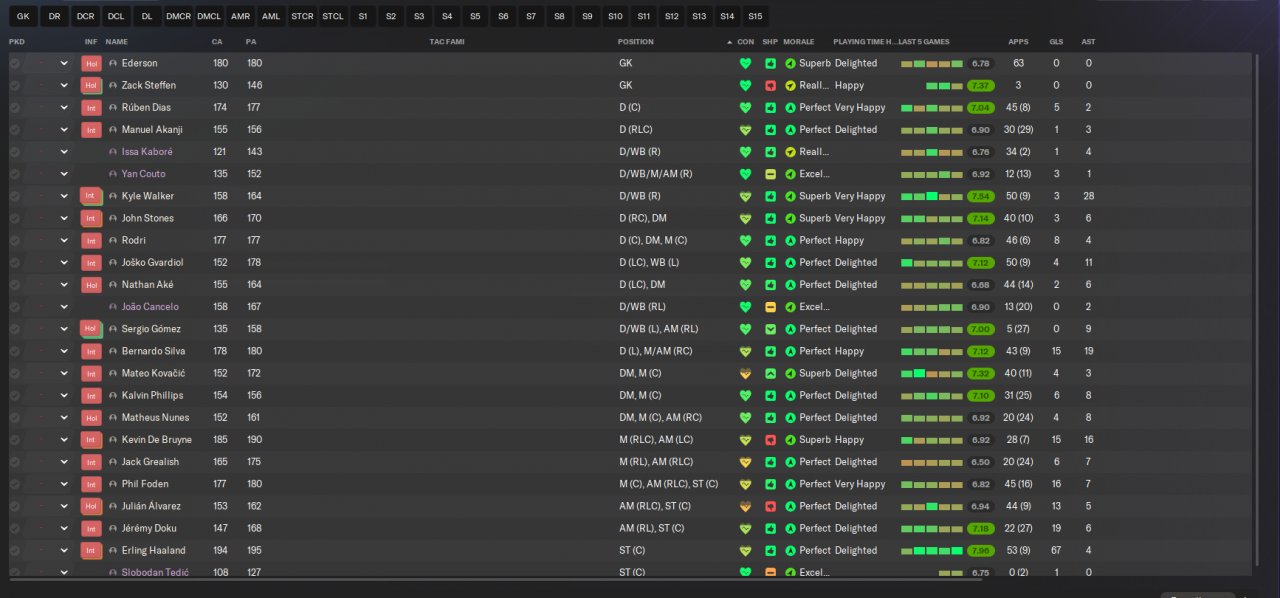Click Nathan Aké's Hol info badge
Screen dimensions: 1280x598
(x=91, y=285)
